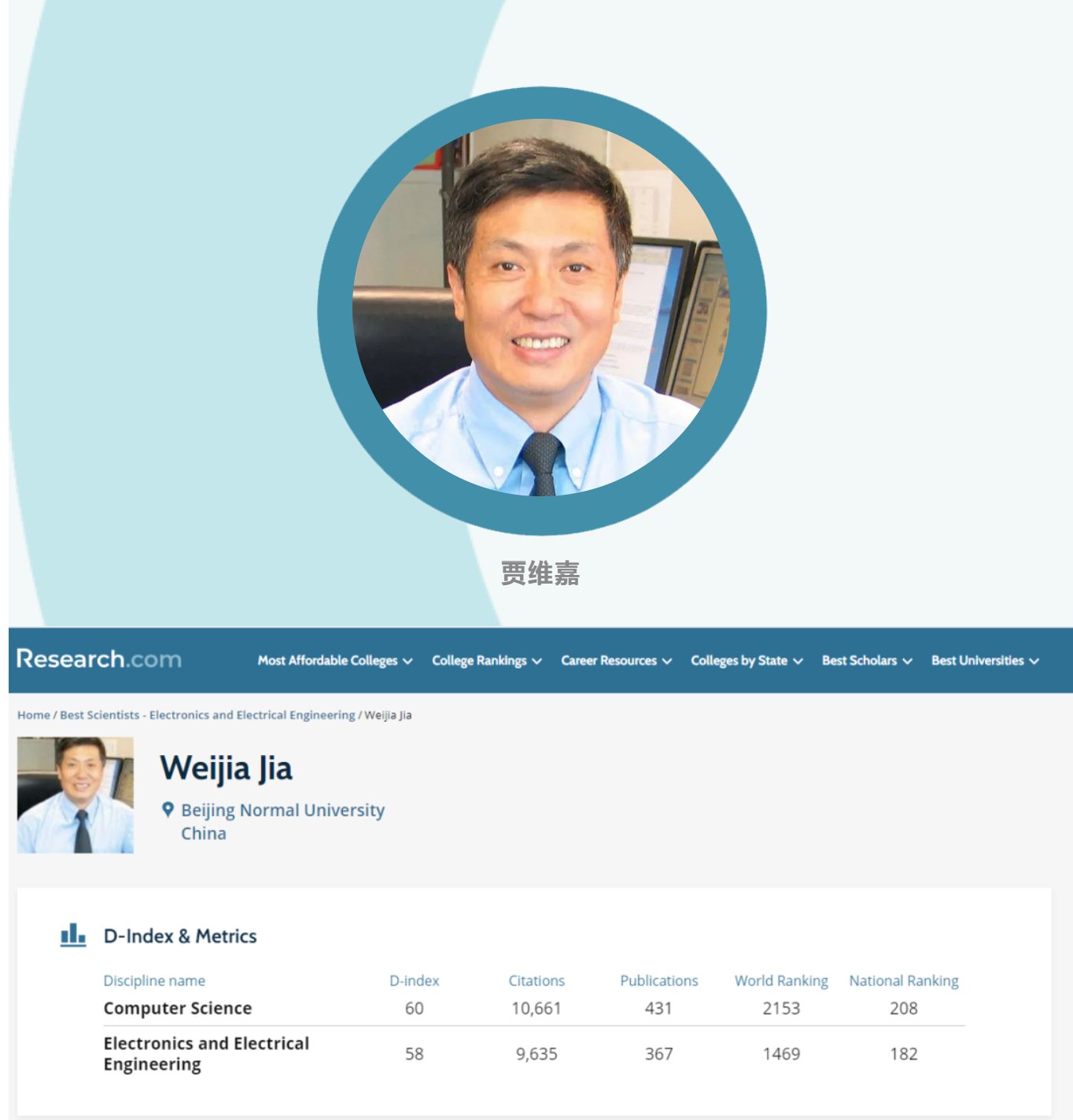Click the Discipline name column header

tap(154, 981)
